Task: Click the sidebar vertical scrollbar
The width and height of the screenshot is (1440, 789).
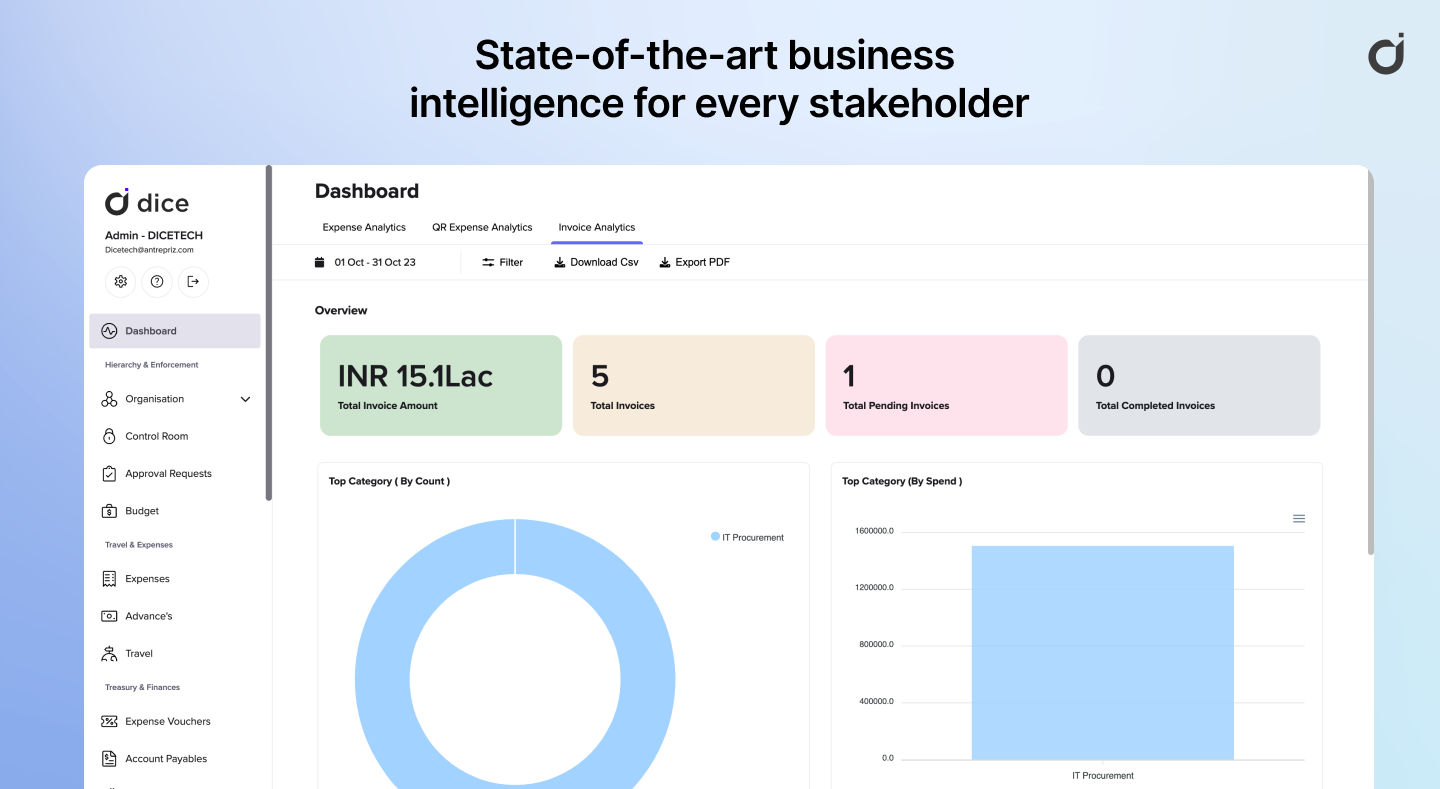Action: (268, 332)
